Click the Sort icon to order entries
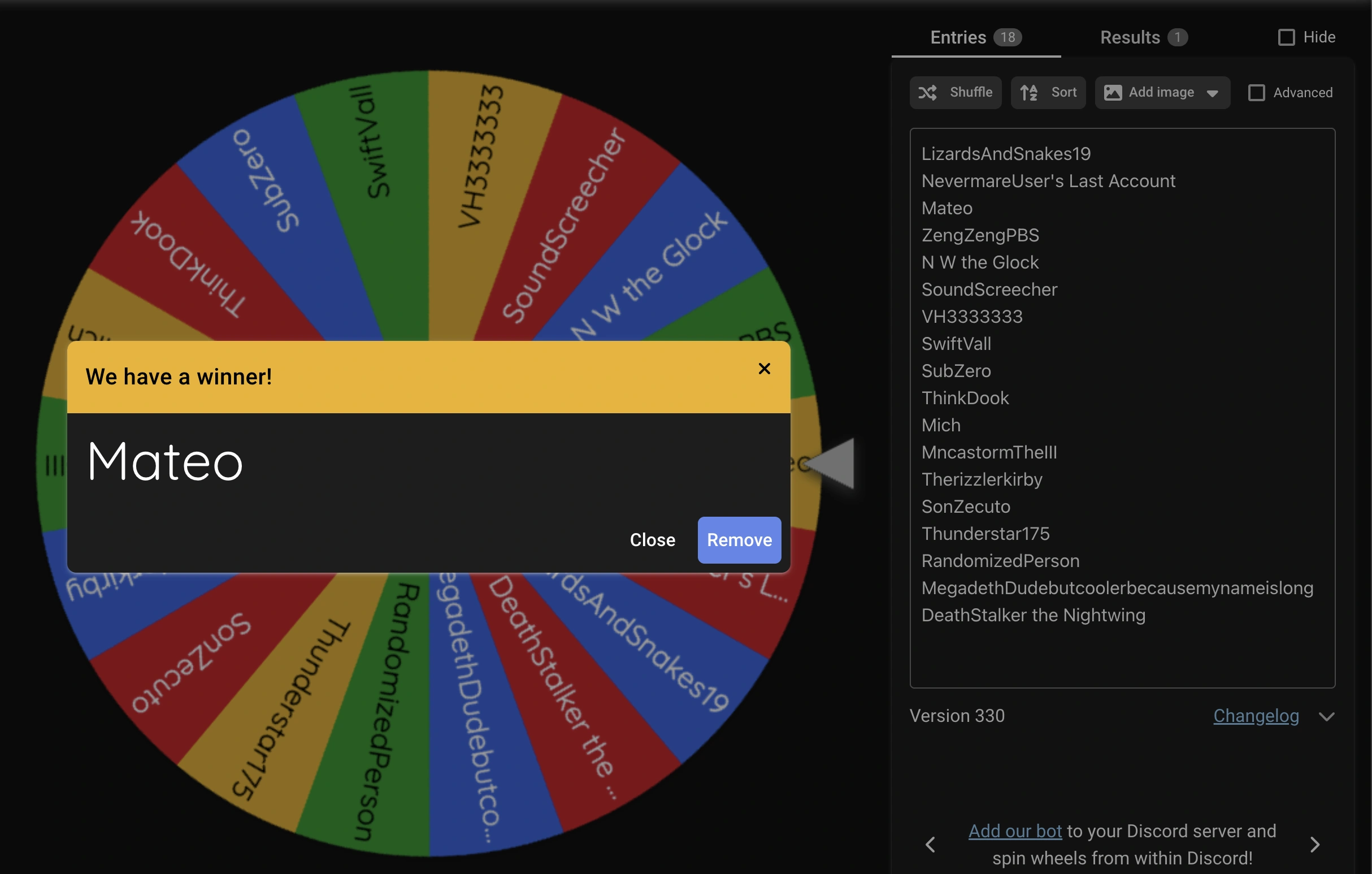Image resolution: width=1372 pixels, height=874 pixels. click(x=1028, y=92)
